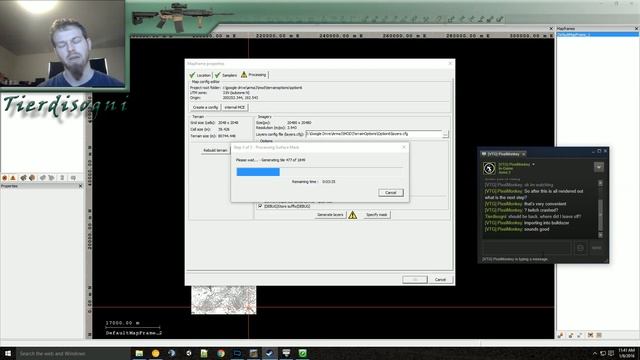
Task: Open File Explorer from the taskbar
Action: coord(139,353)
